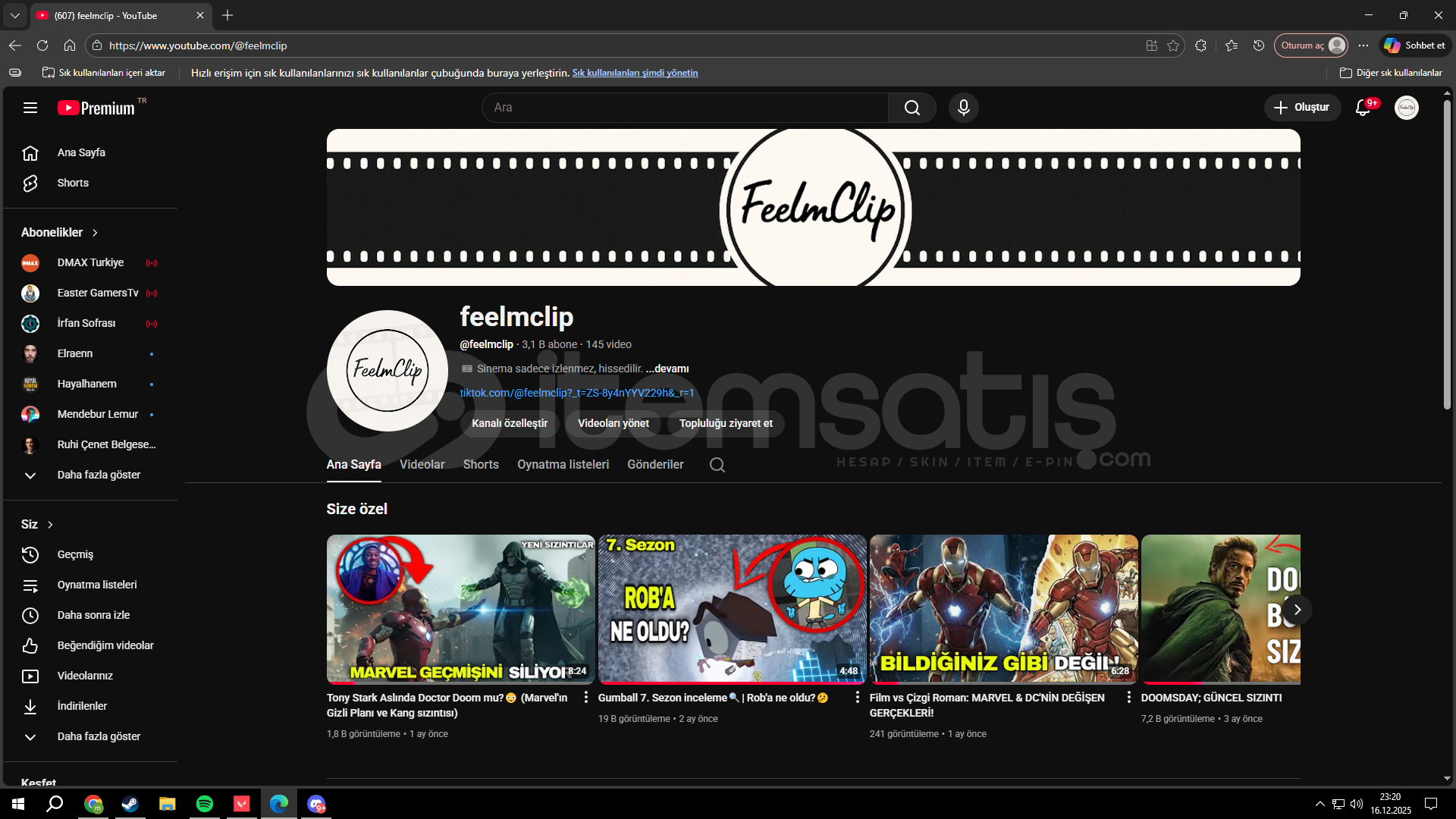Click the search magnifier button
This screenshot has width=1456, height=819.
(912, 108)
